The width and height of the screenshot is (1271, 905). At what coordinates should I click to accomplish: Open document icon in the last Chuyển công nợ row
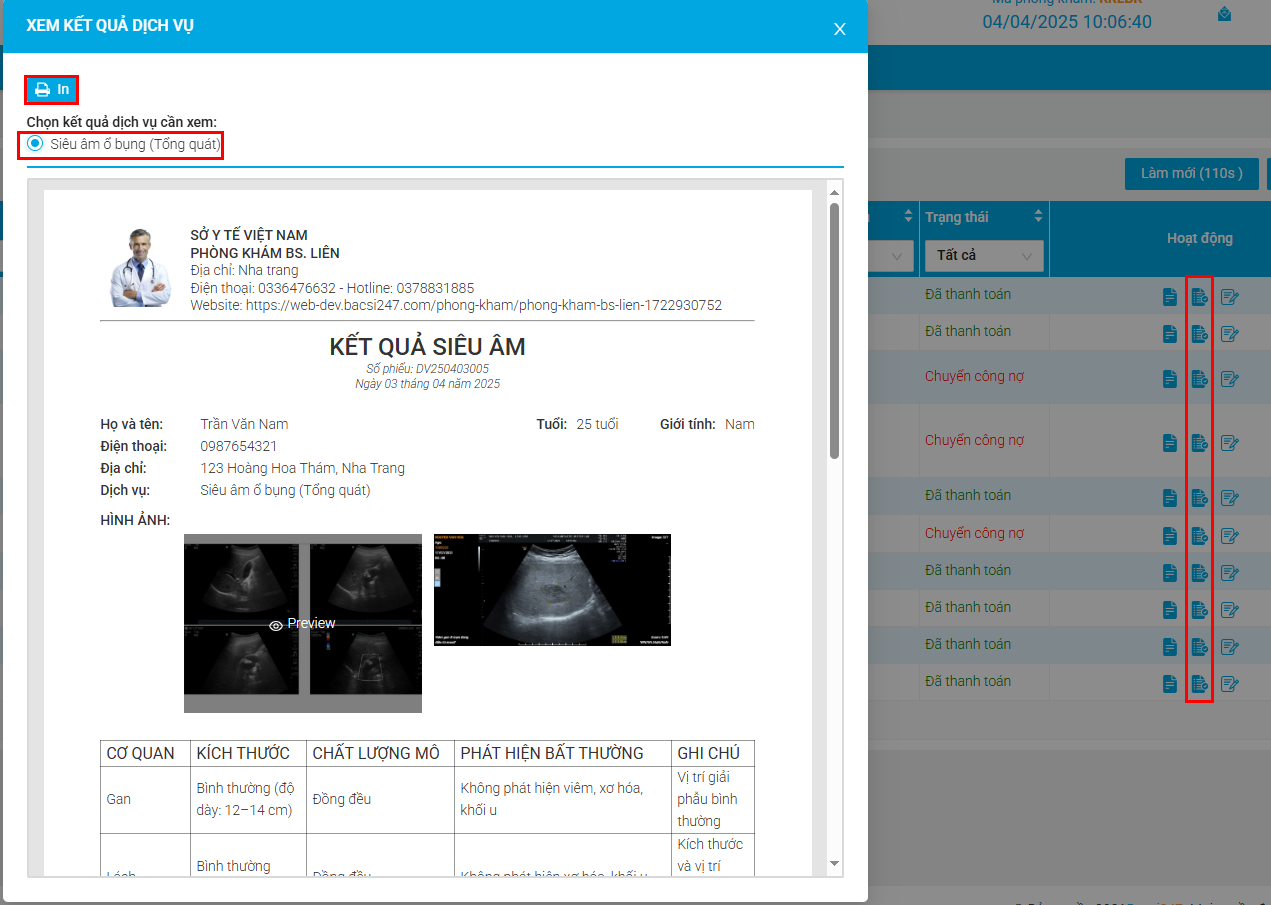coord(1170,536)
